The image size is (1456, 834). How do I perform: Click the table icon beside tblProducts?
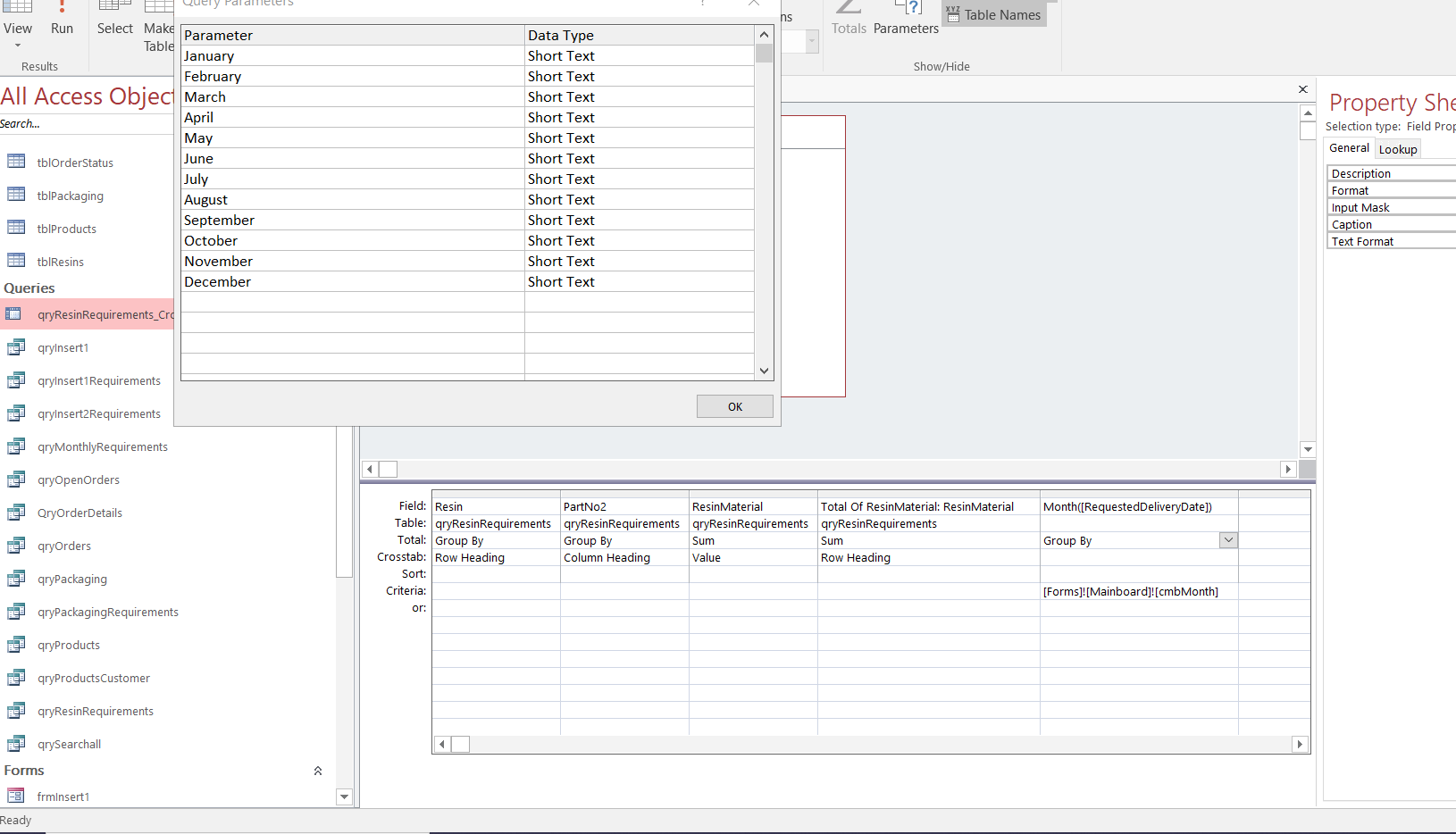[16, 228]
